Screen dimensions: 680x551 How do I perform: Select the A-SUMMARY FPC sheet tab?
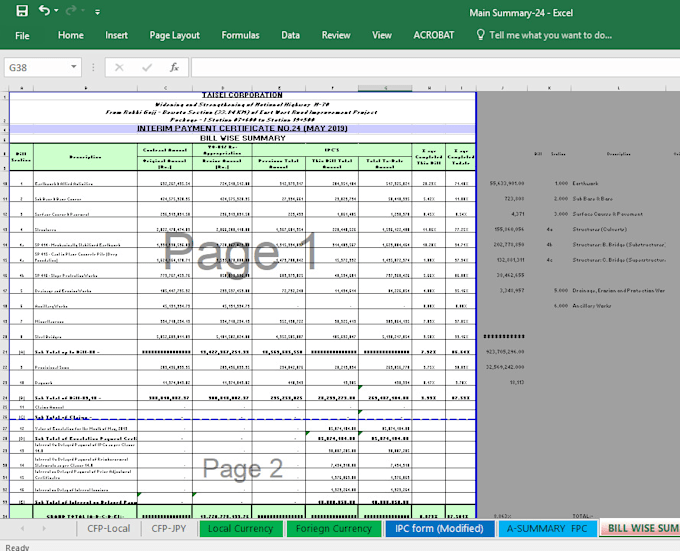(547, 528)
